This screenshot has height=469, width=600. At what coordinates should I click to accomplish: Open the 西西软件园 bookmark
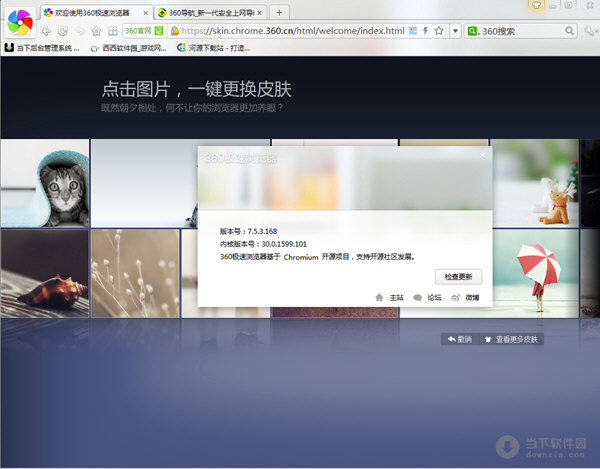129,48
